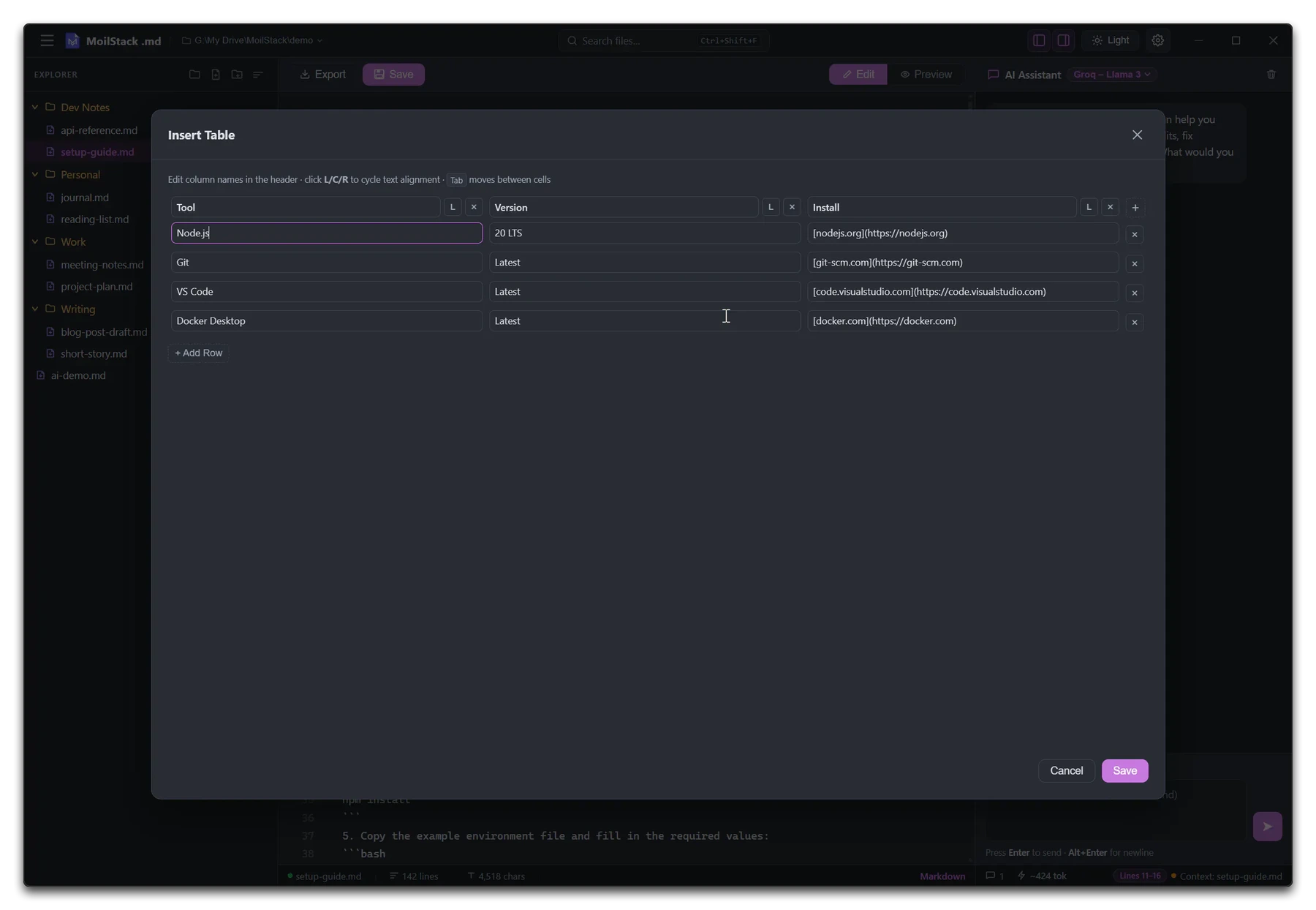Collapse the Work folder

(35, 241)
